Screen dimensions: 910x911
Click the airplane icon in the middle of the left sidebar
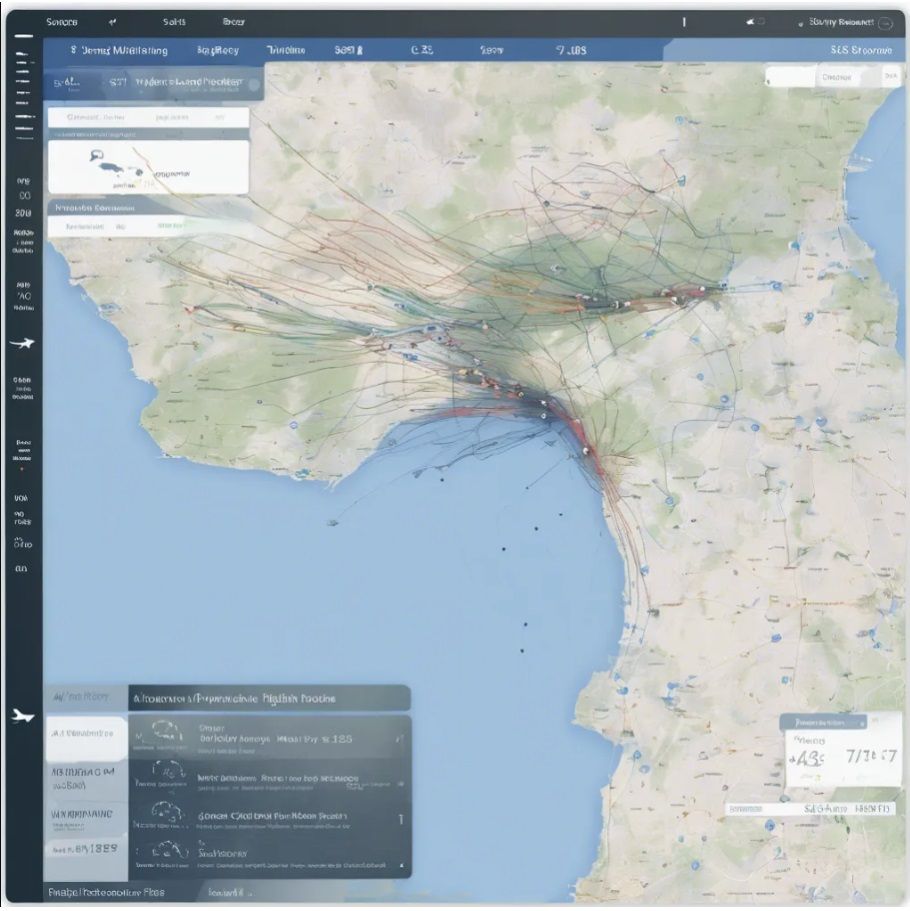click(x=21, y=343)
